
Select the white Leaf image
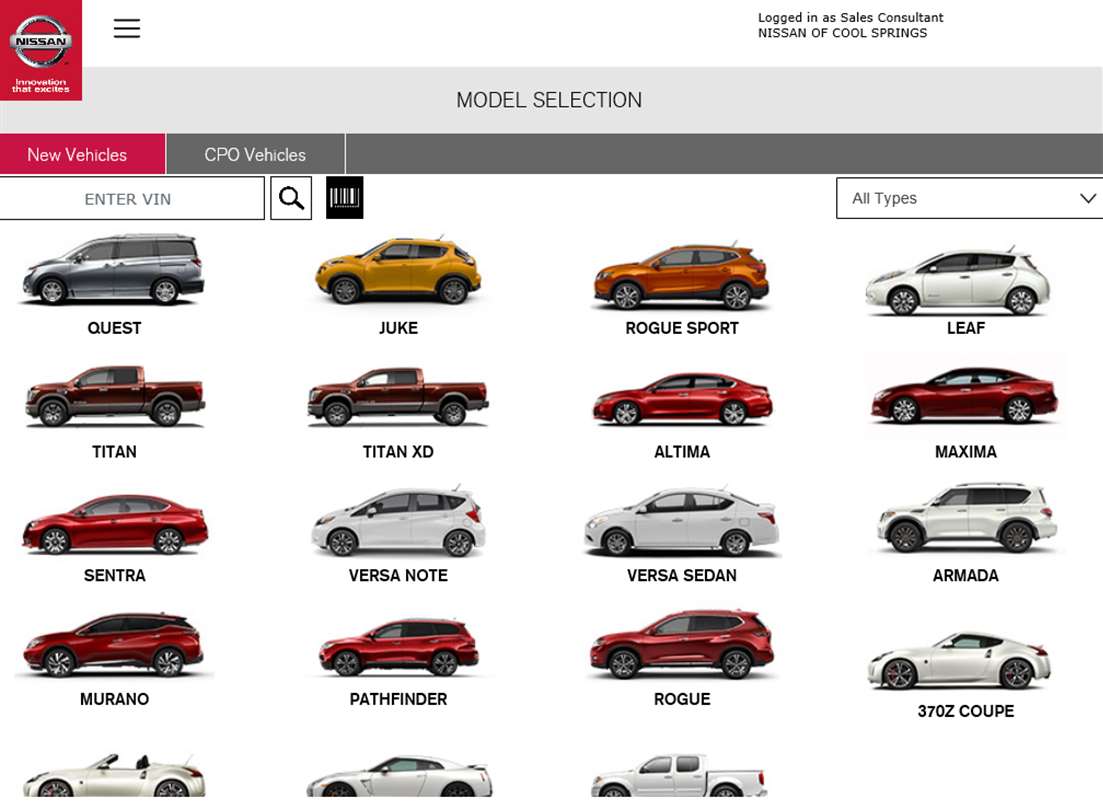pos(957,281)
